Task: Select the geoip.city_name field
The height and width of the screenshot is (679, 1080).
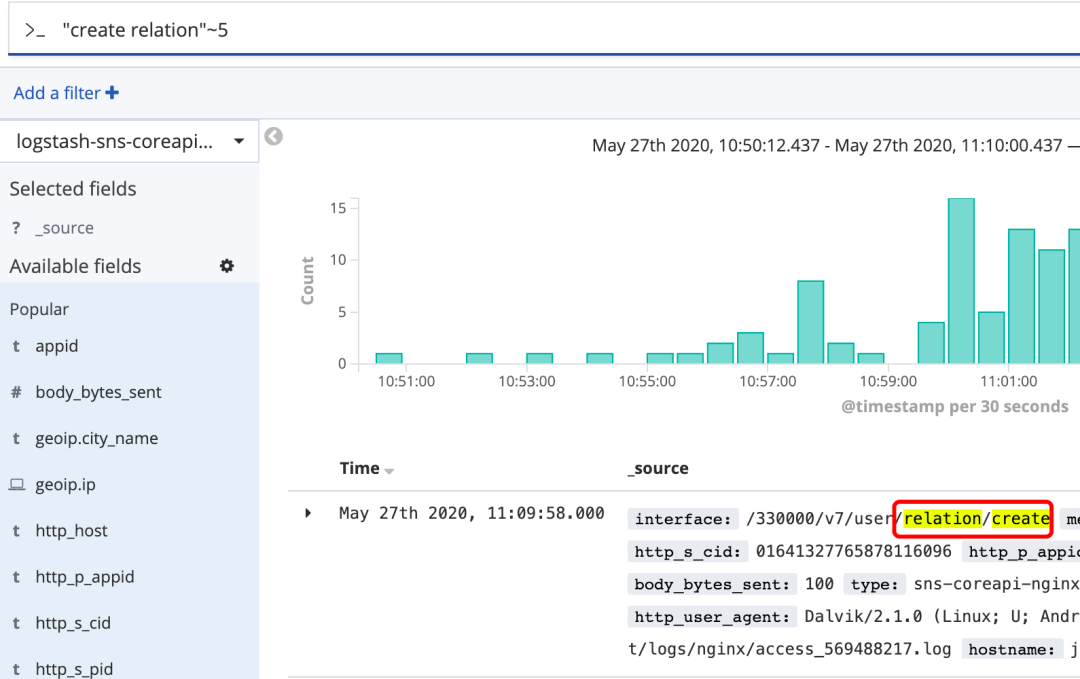Action: (96, 439)
